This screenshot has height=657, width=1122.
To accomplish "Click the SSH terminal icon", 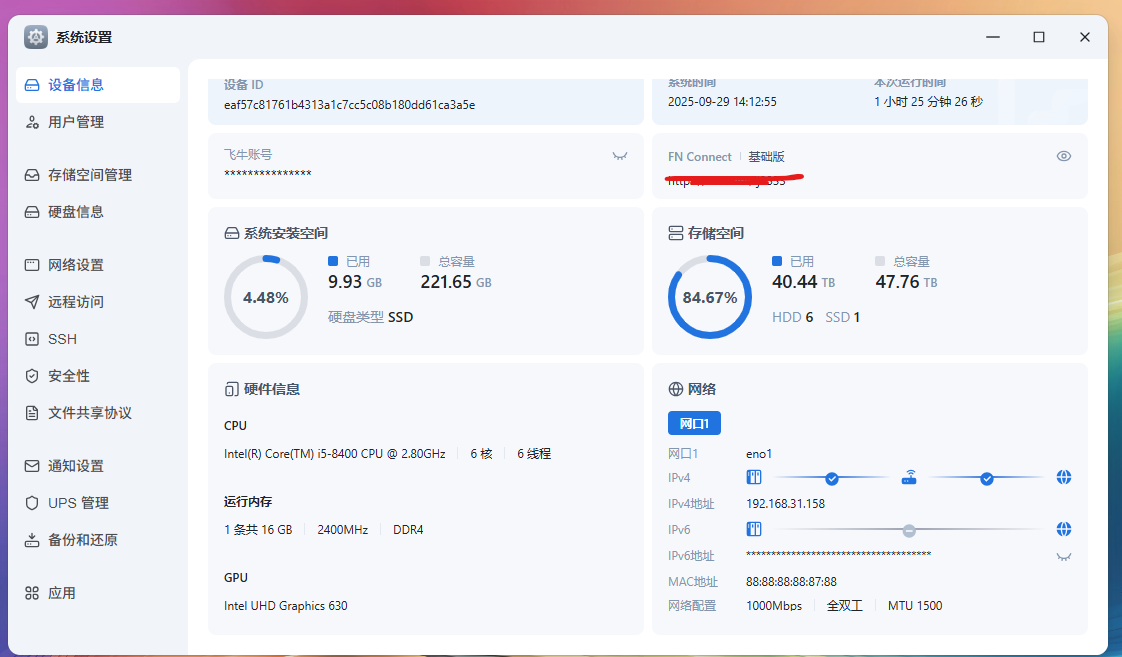I will click(x=32, y=339).
